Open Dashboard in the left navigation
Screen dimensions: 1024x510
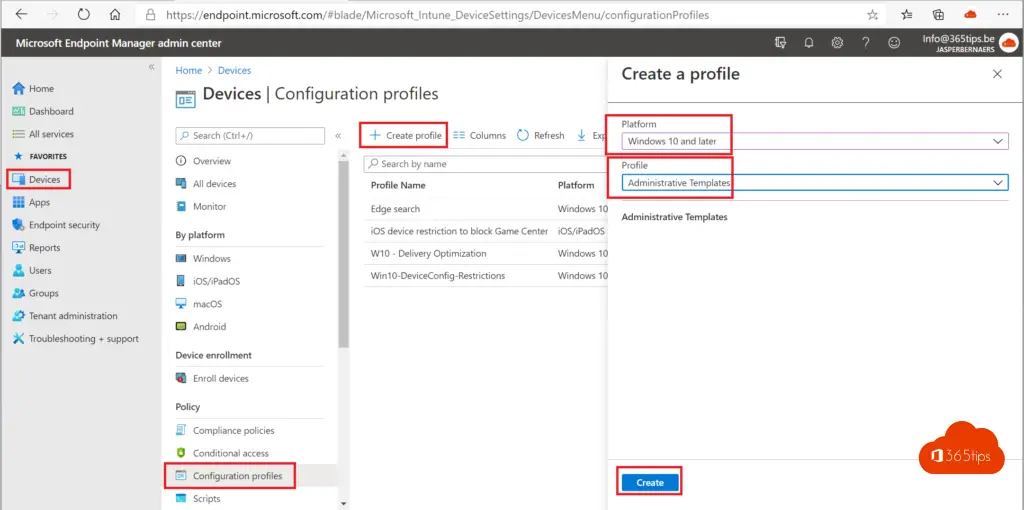51,111
